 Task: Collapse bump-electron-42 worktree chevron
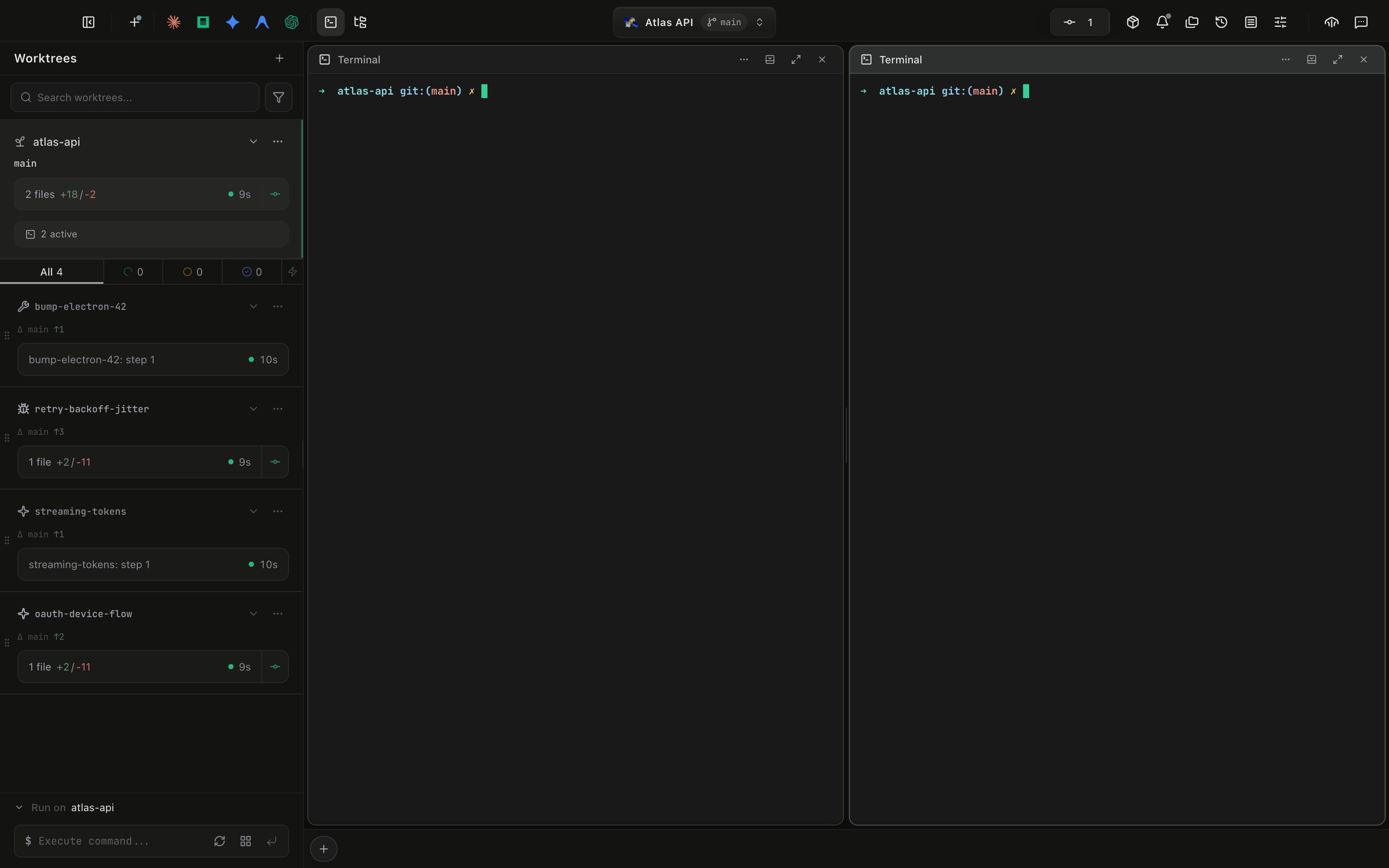(253, 306)
